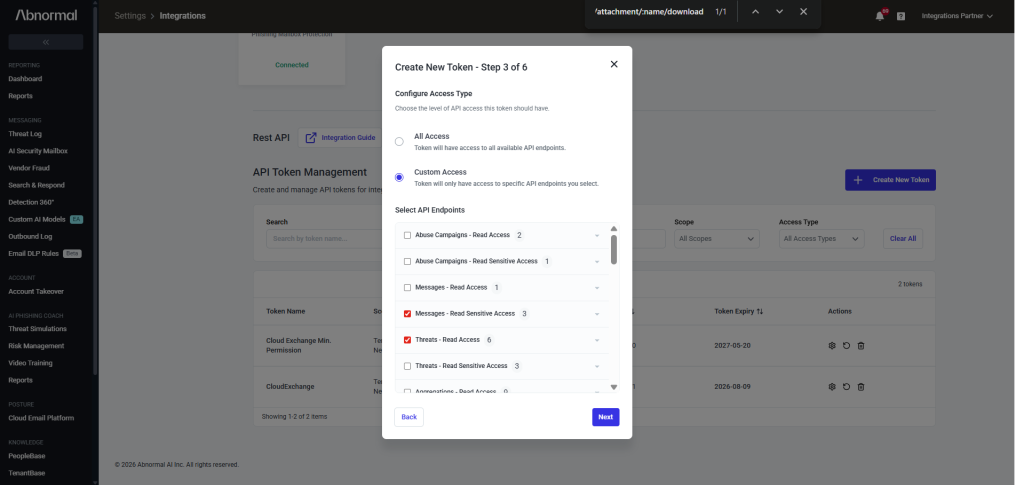Image resolution: width=1024 pixels, height=485 pixels.
Task: Click rotate icon for CloudExchange token
Action: 846,386
